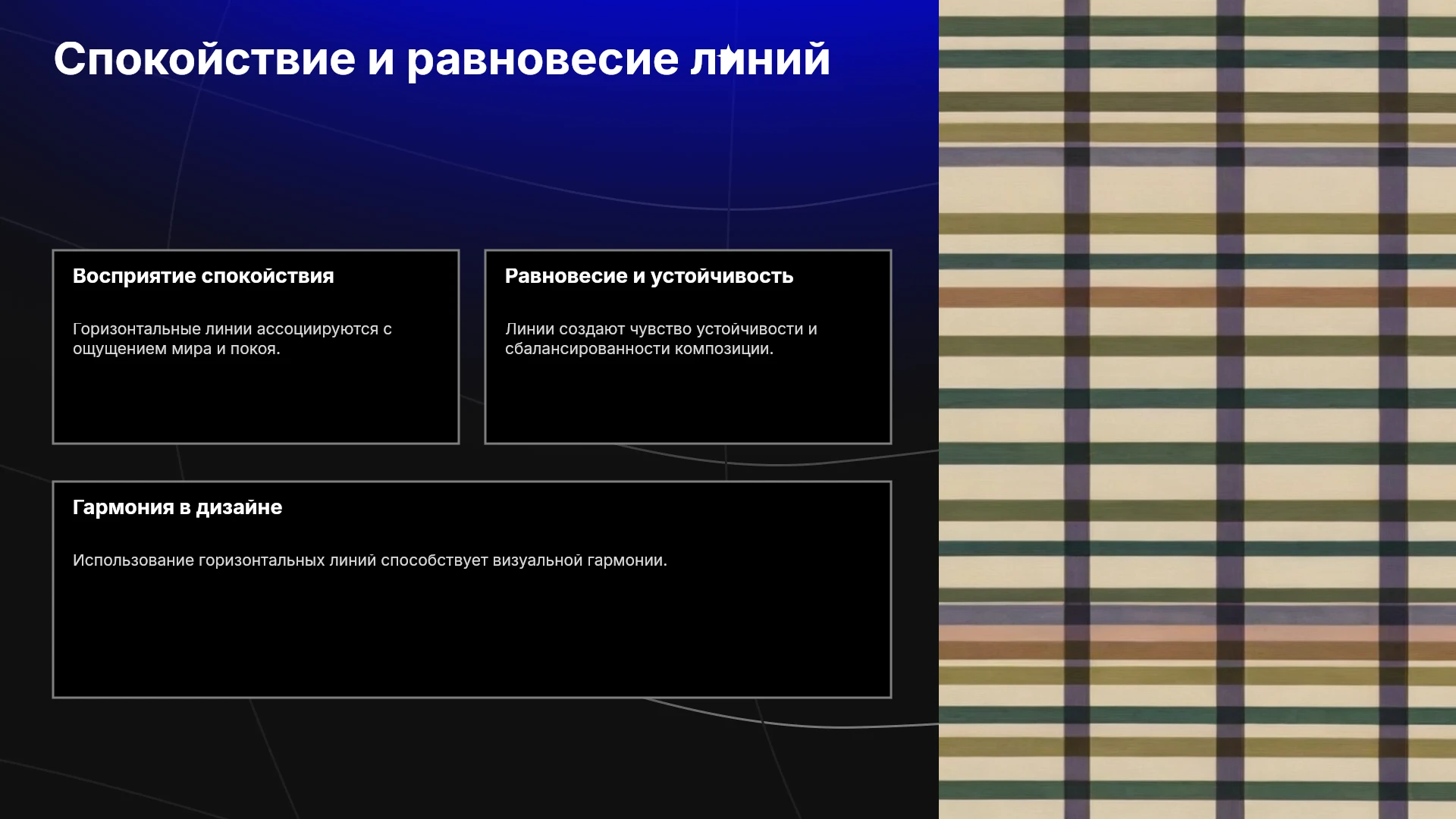Click the word "равновесие" in the title
This screenshot has width=1456, height=819.
[543, 58]
